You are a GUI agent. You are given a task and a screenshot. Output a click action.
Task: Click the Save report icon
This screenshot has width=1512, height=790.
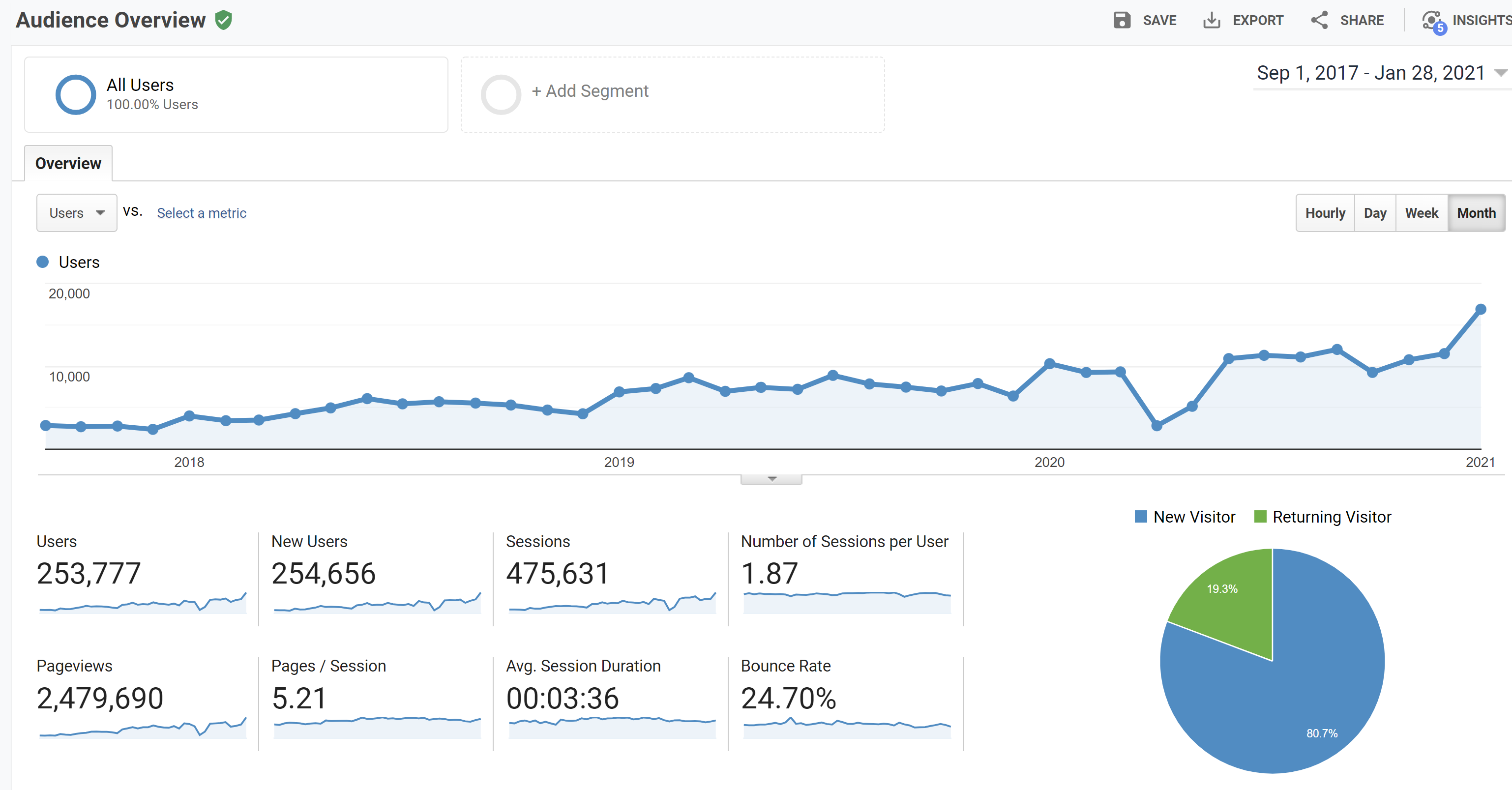pyautogui.click(x=1122, y=20)
